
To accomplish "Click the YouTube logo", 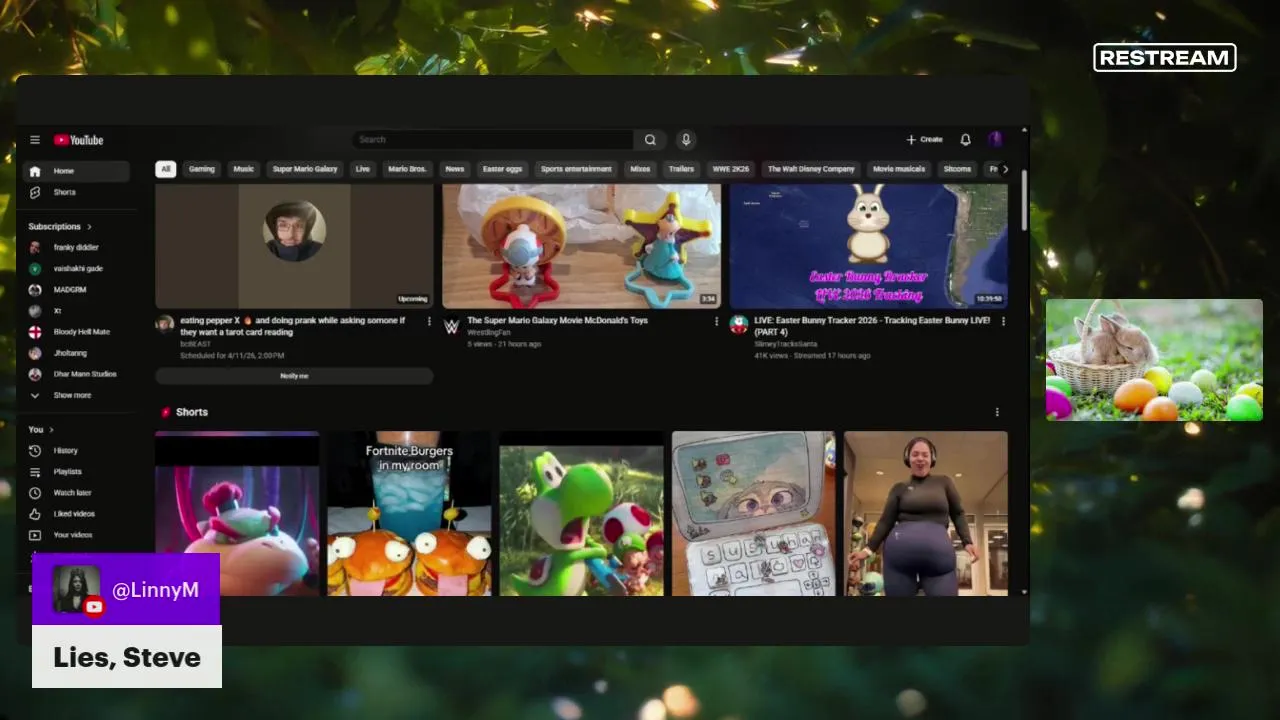I will pos(79,140).
